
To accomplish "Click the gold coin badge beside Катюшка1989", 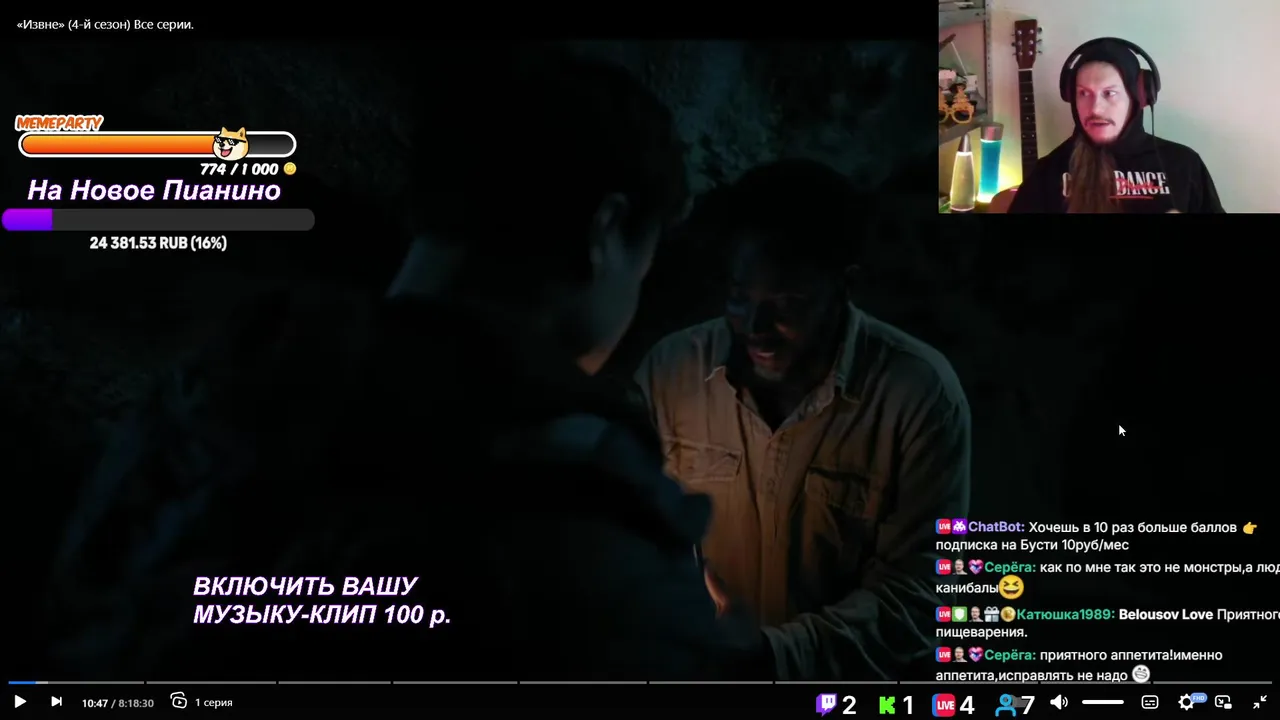I will tap(1008, 614).
